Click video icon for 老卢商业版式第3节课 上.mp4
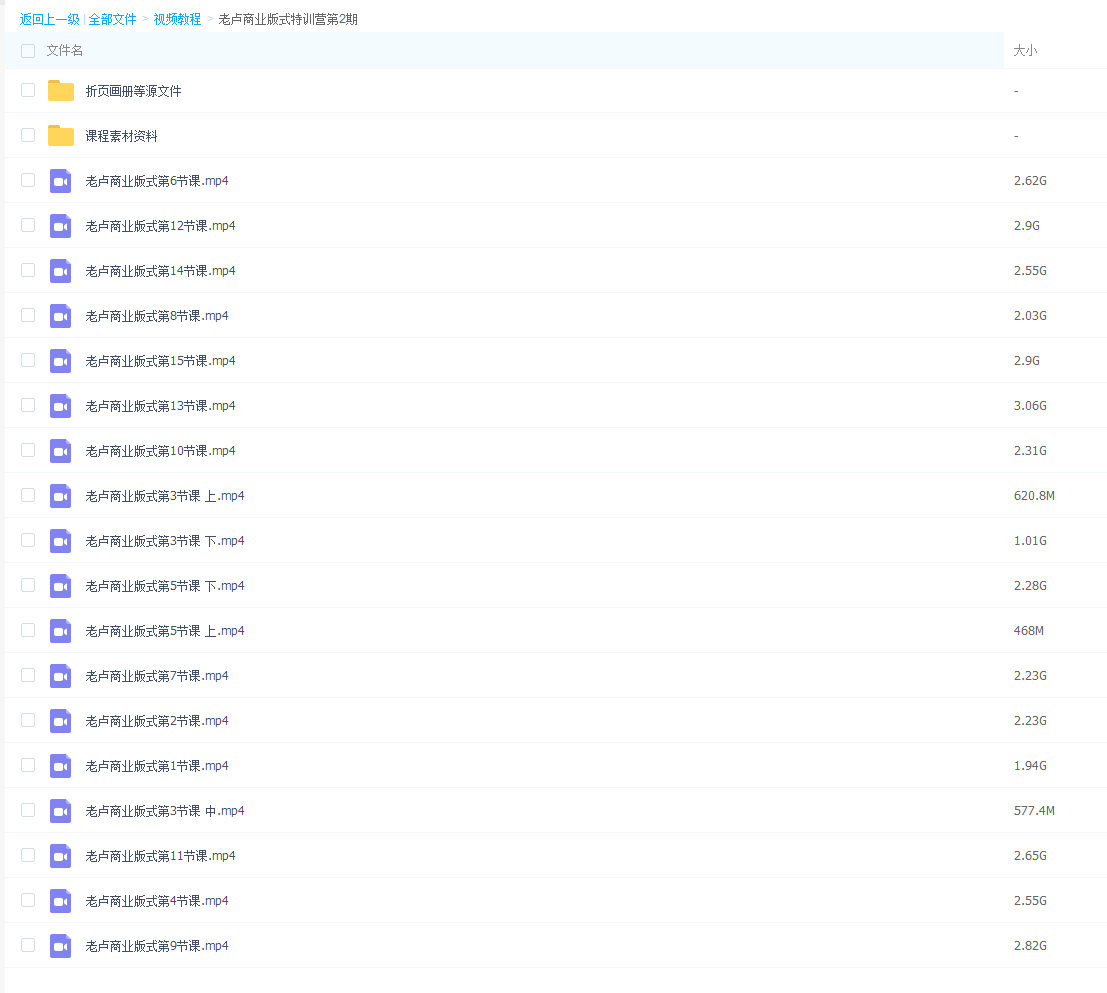 point(61,496)
